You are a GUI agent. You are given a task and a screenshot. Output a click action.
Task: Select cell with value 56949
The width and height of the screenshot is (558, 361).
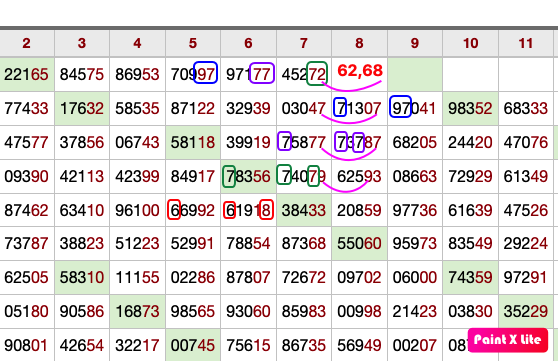tap(359, 345)
